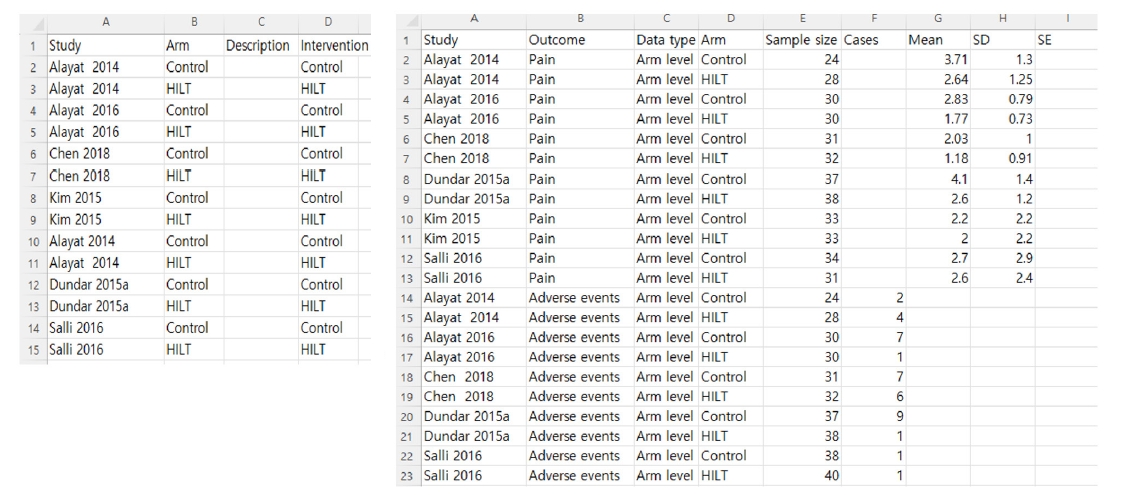Click the sample size 40 cell
Viewport: 1128px width, 495px height.
802,474
